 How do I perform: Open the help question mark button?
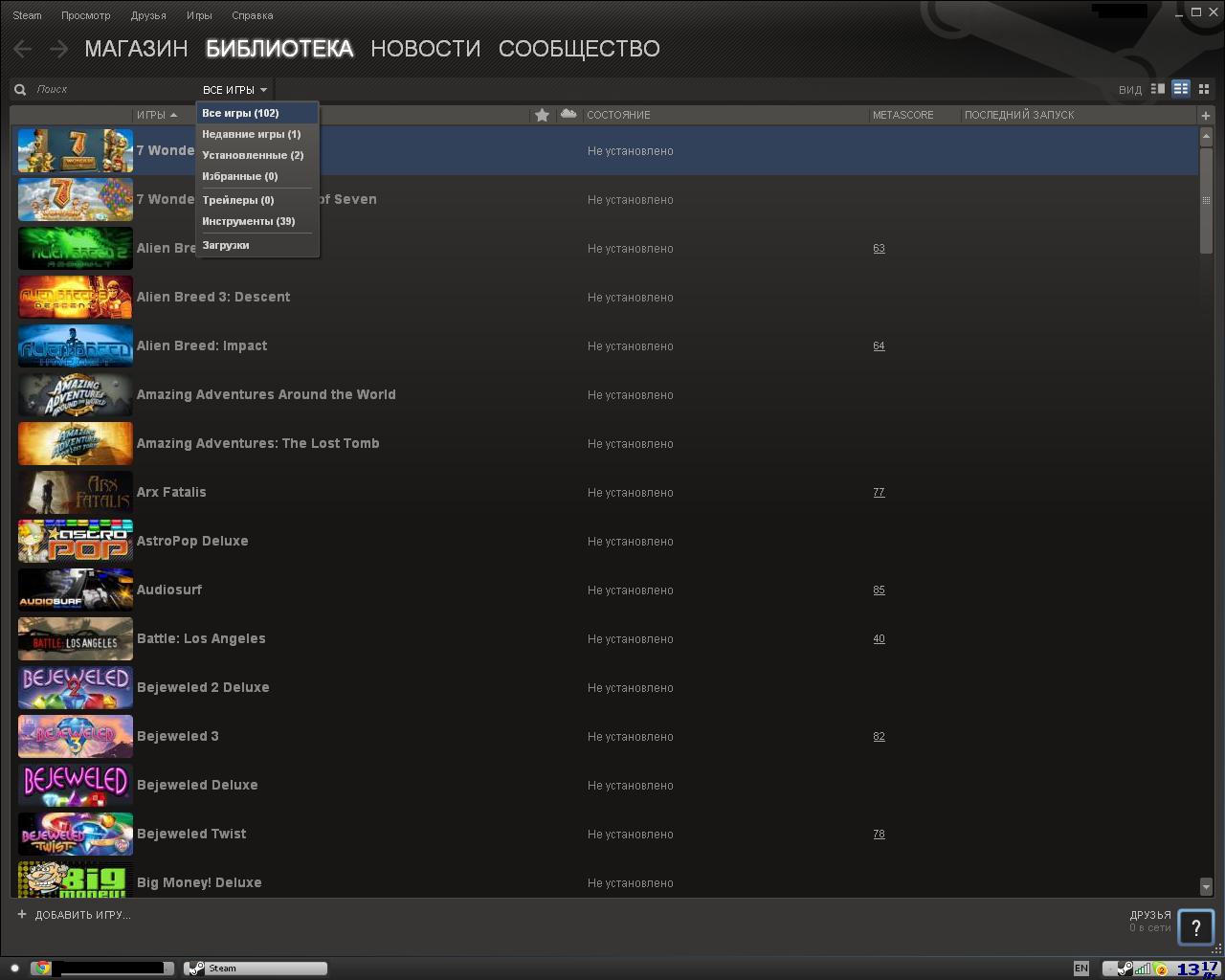pos(1195,926)
